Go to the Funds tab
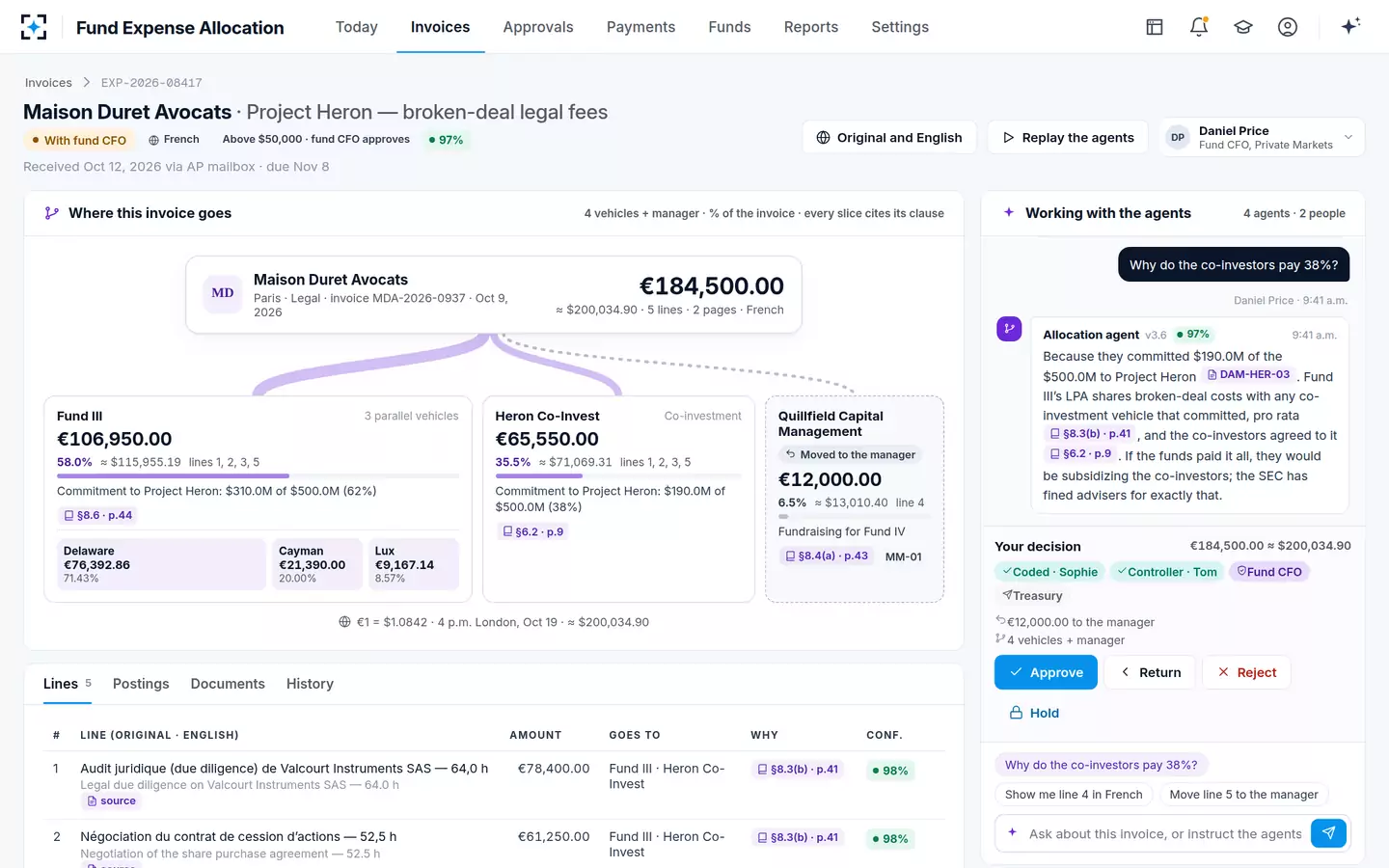The height and width of the screenshot is (868, 1389). pos(729,27)
